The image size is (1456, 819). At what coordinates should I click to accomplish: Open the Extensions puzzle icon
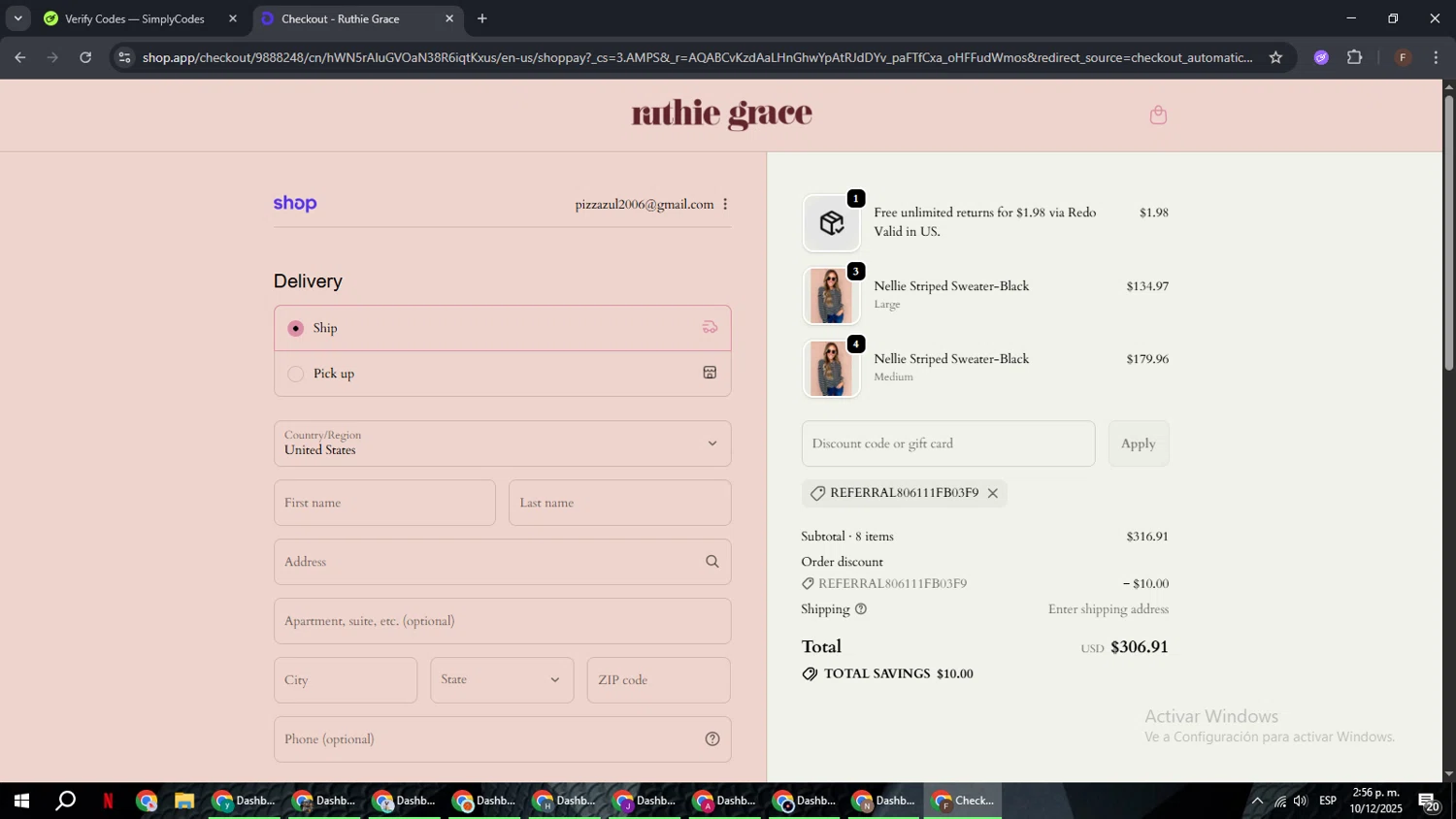point(1355,57)
